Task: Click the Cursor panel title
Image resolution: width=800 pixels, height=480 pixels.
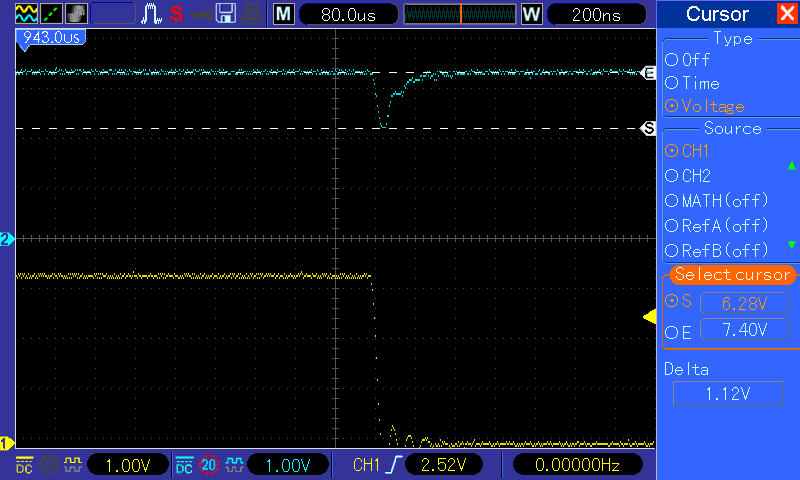Action: 717,14
